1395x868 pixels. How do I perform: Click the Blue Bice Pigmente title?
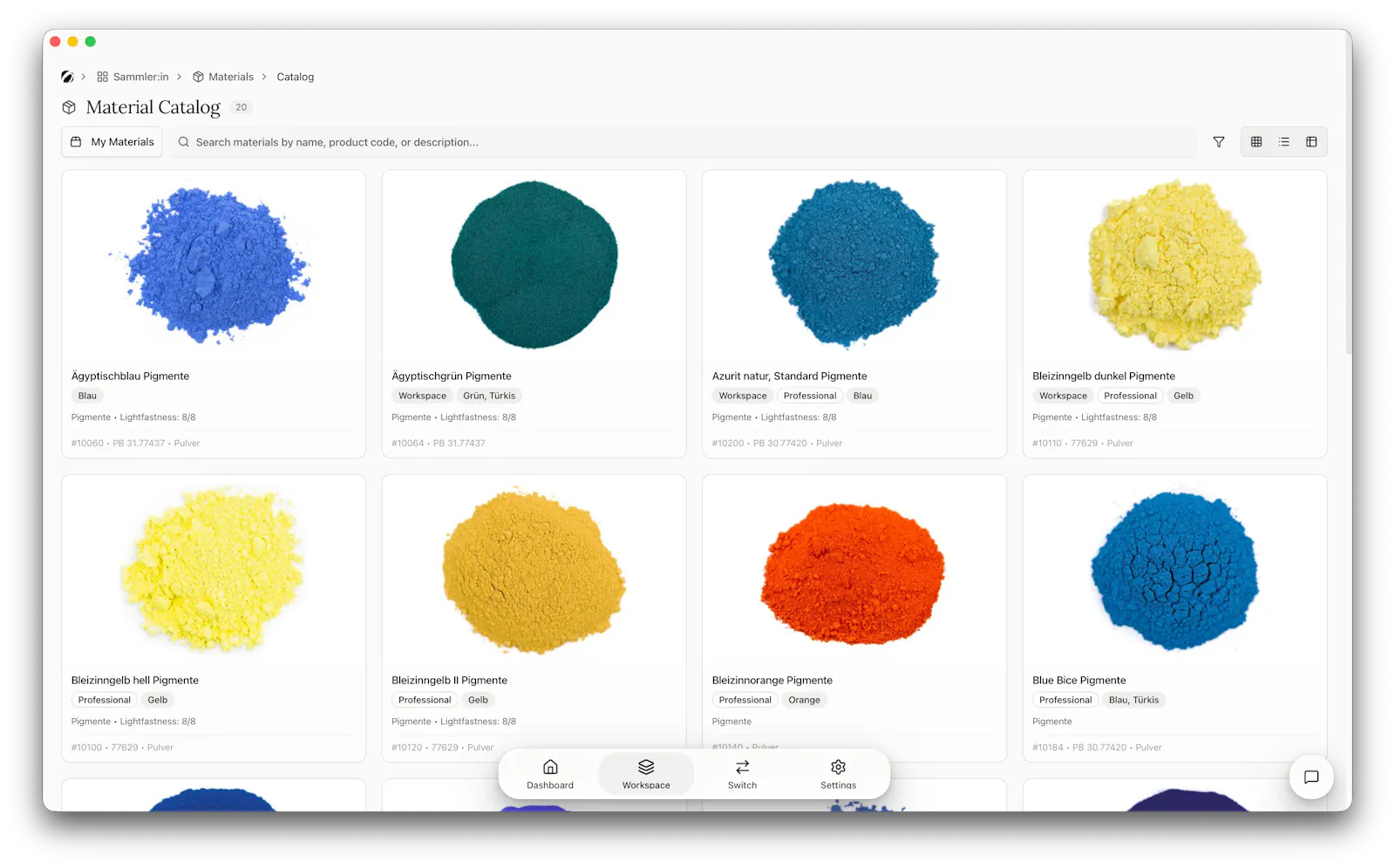tap(1079, 681)
